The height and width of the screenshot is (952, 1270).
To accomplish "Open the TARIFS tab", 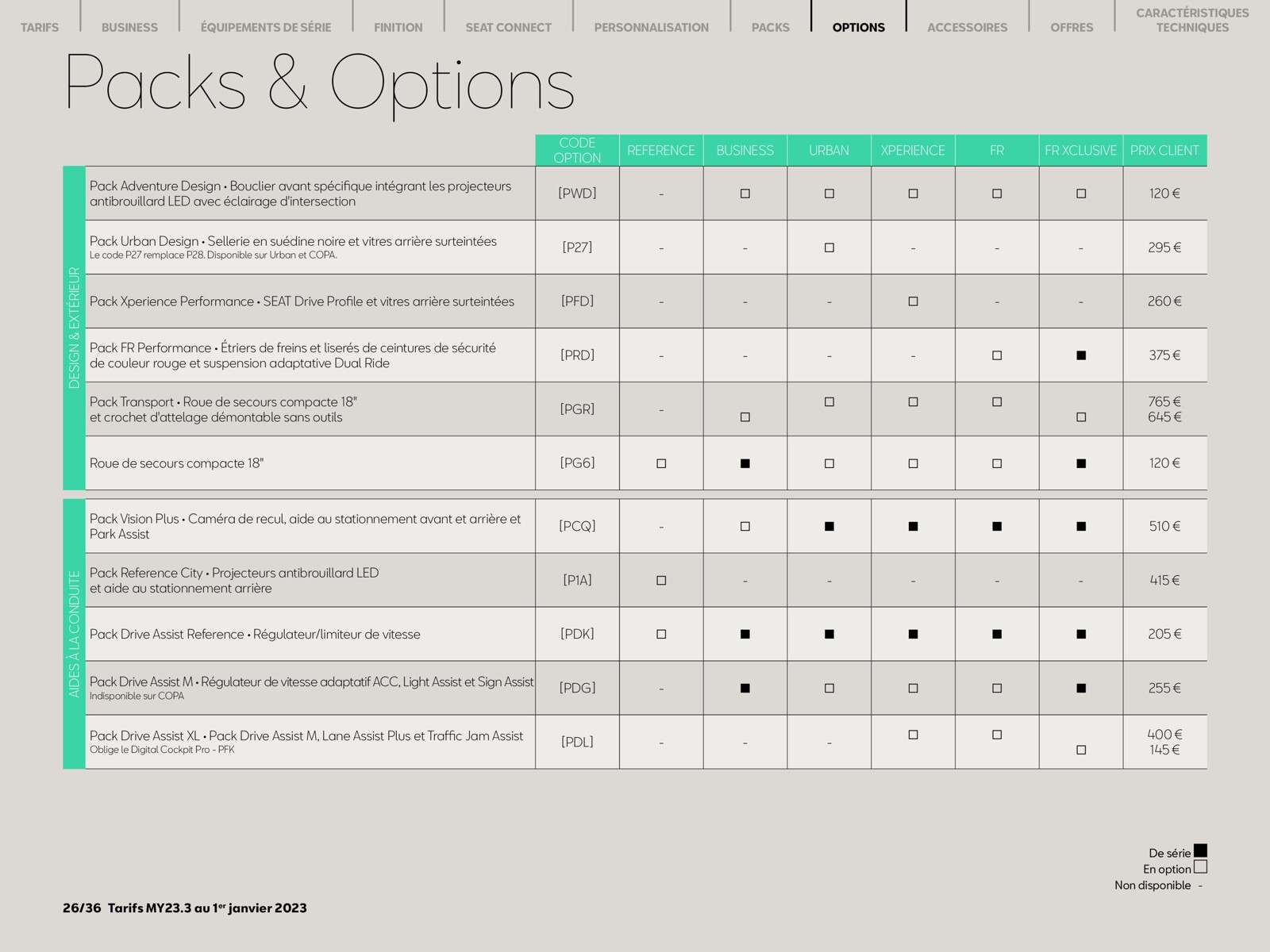I will pos(40,27).
